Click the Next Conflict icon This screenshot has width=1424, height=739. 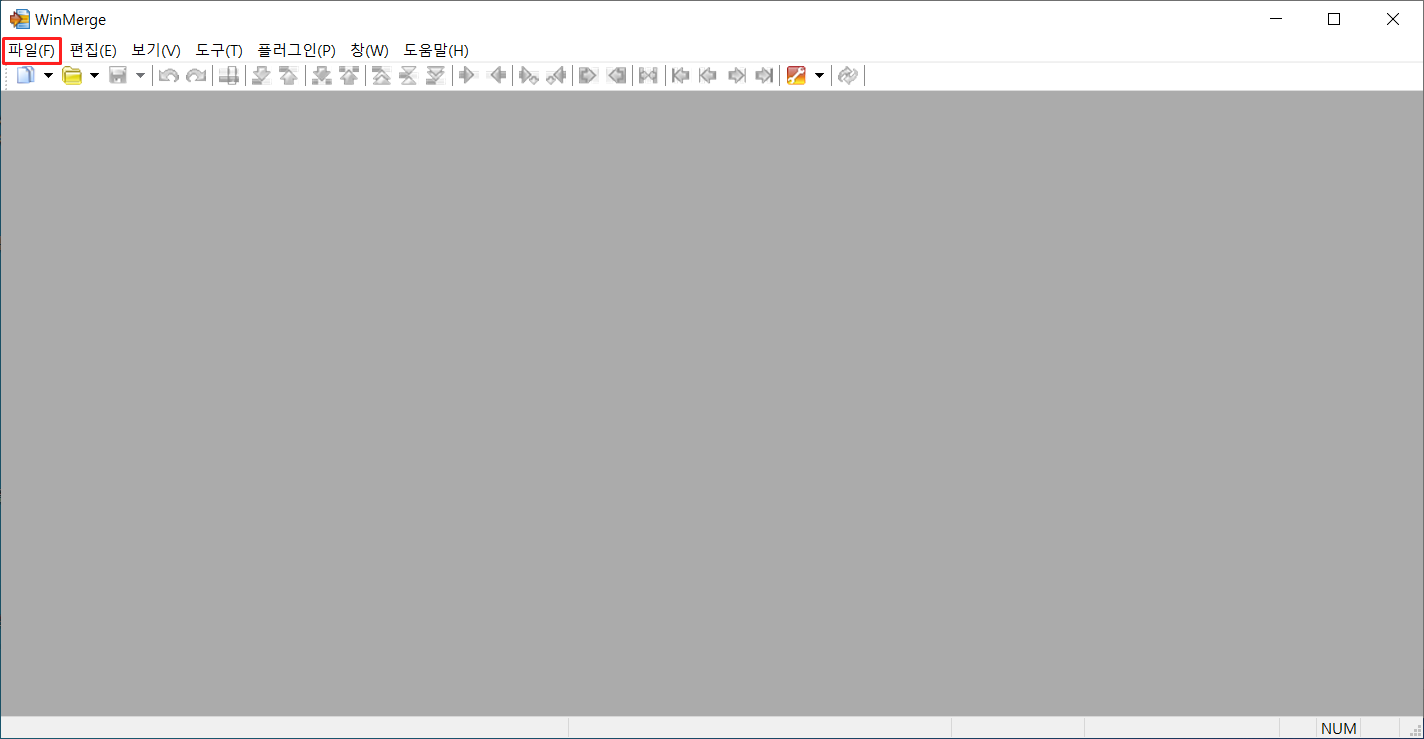(321, 75)
